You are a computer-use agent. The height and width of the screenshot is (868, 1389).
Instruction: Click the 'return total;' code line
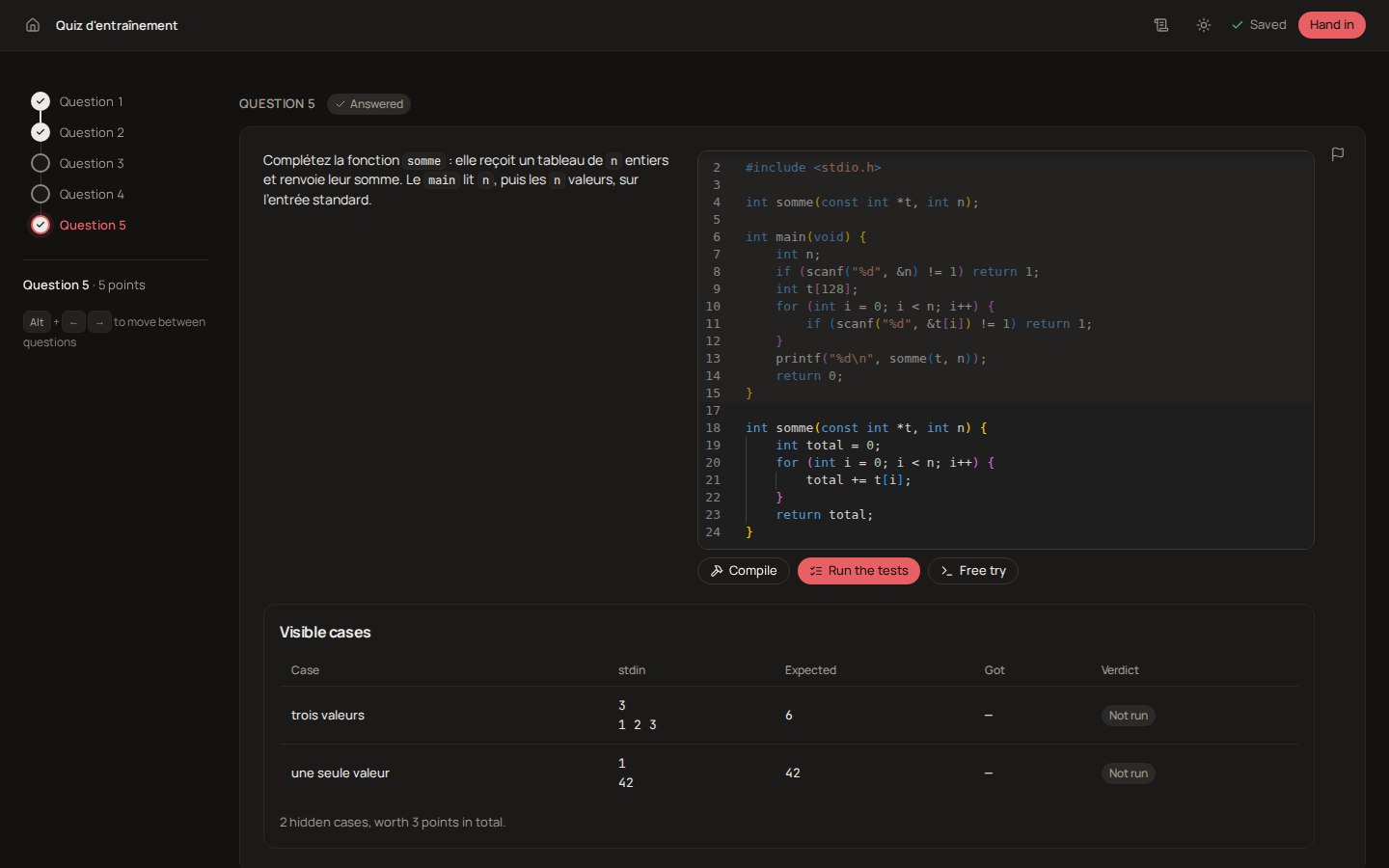click(825, 515)
